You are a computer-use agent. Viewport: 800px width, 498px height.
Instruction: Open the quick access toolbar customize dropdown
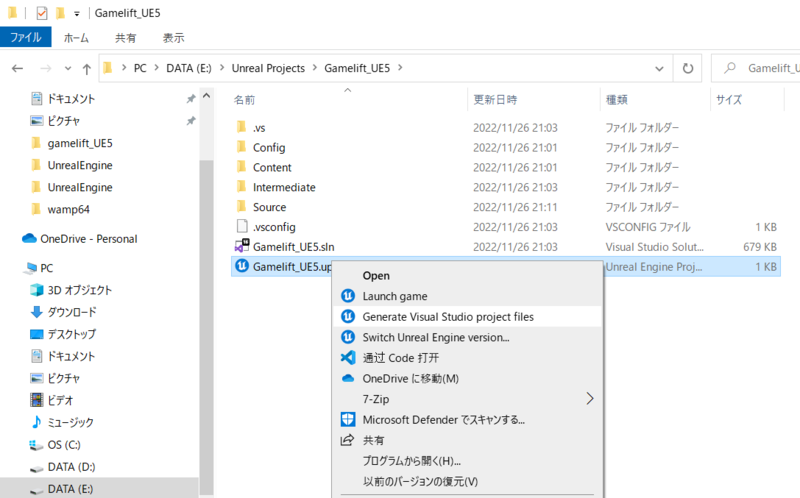pyautogui.click(x=77, y=14)
